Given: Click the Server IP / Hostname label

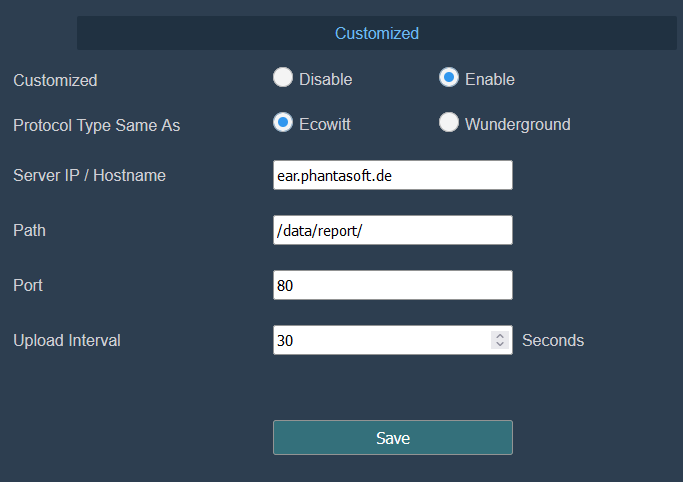Looking at the screenshot, I should [89, 175].
